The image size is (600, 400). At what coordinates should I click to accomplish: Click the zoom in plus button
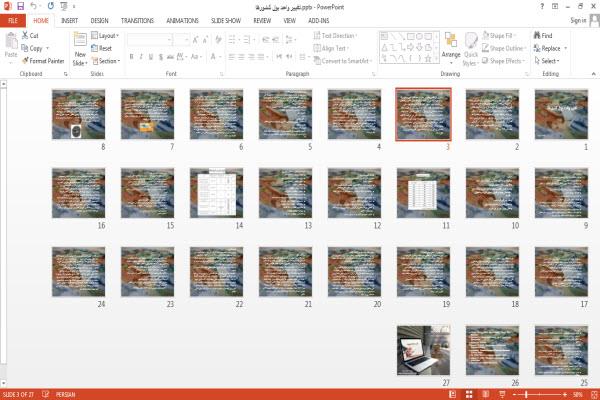565,394
